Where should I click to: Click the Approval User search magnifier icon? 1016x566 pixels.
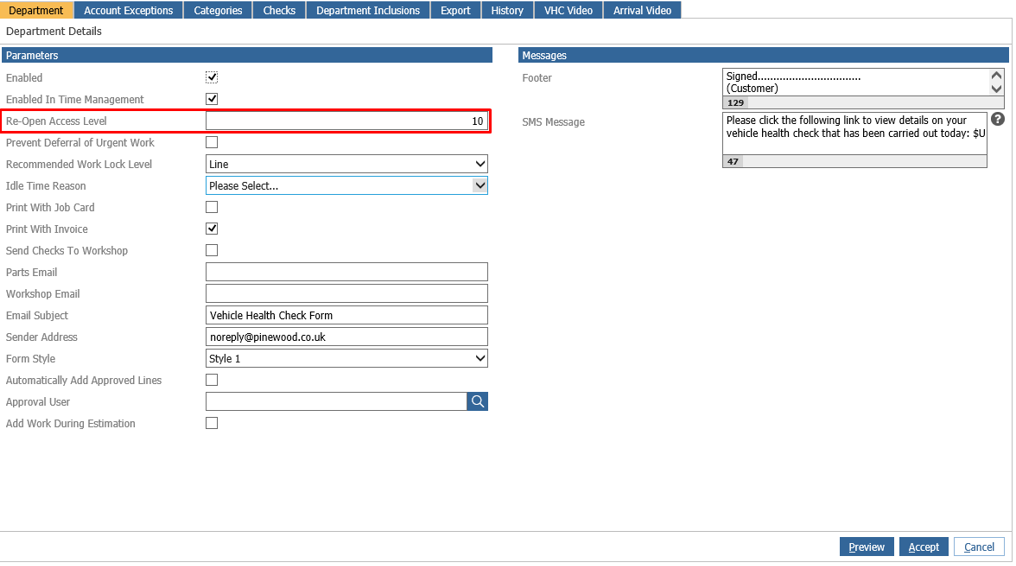[477, 402]
